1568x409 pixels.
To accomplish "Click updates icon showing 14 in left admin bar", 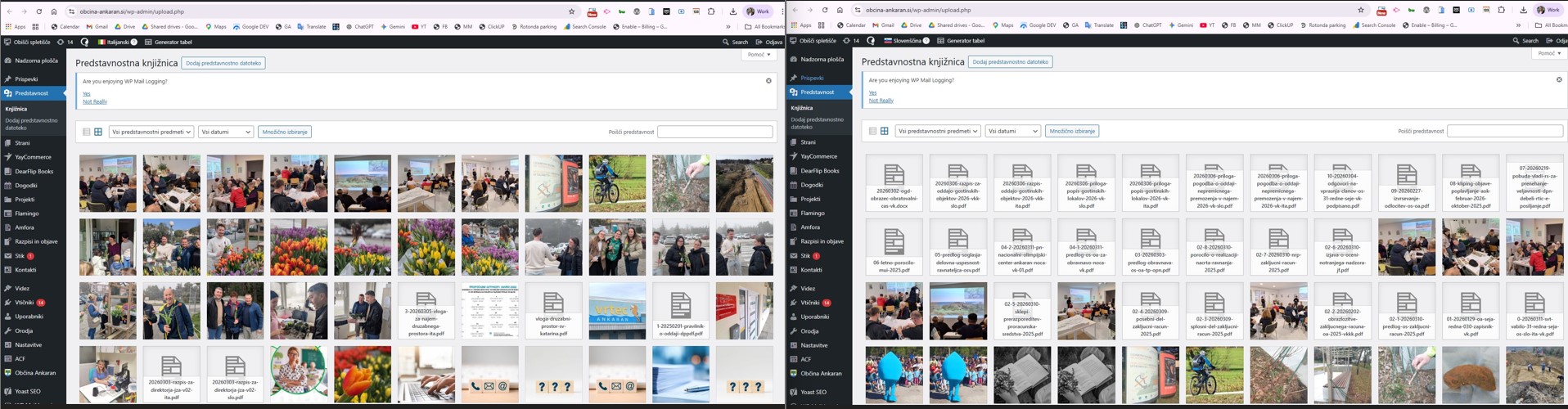I will (65, 42).
